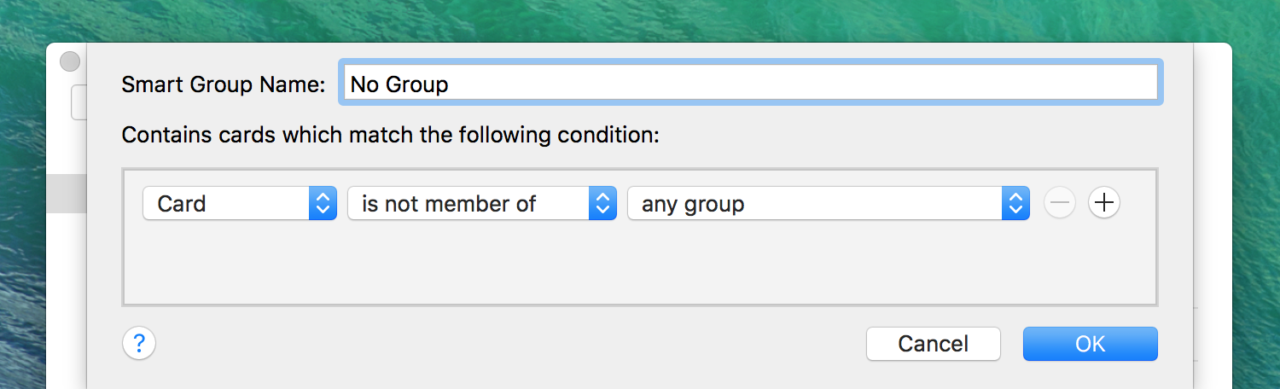Click the blue arrows beside 'any group'
This screenshot has height=389, width=1280.
point(1016,203)
